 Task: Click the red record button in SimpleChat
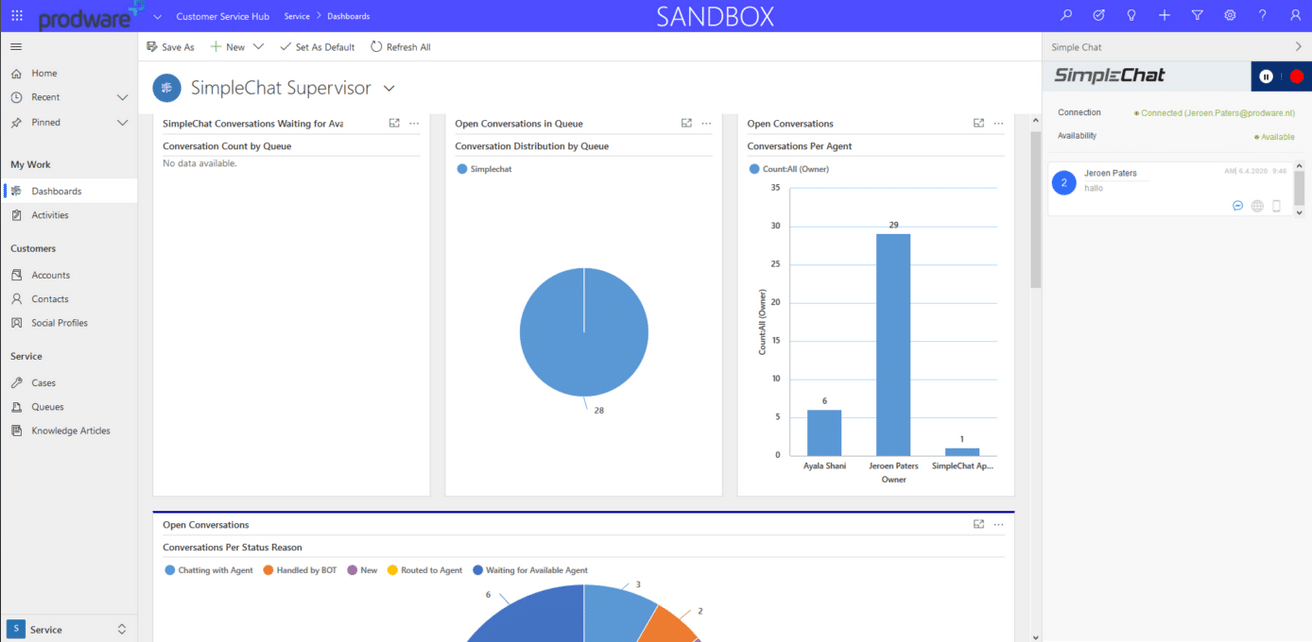click(1296, 76)
